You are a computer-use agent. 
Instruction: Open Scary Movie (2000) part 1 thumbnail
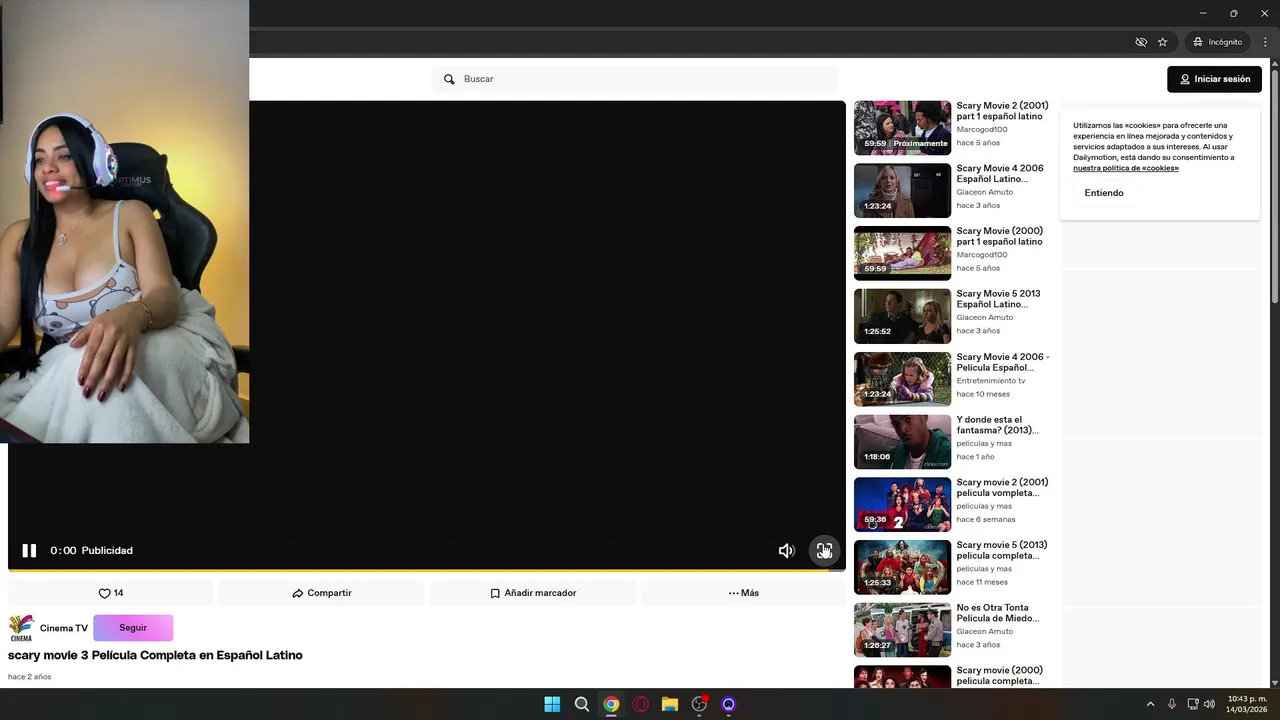902,253
